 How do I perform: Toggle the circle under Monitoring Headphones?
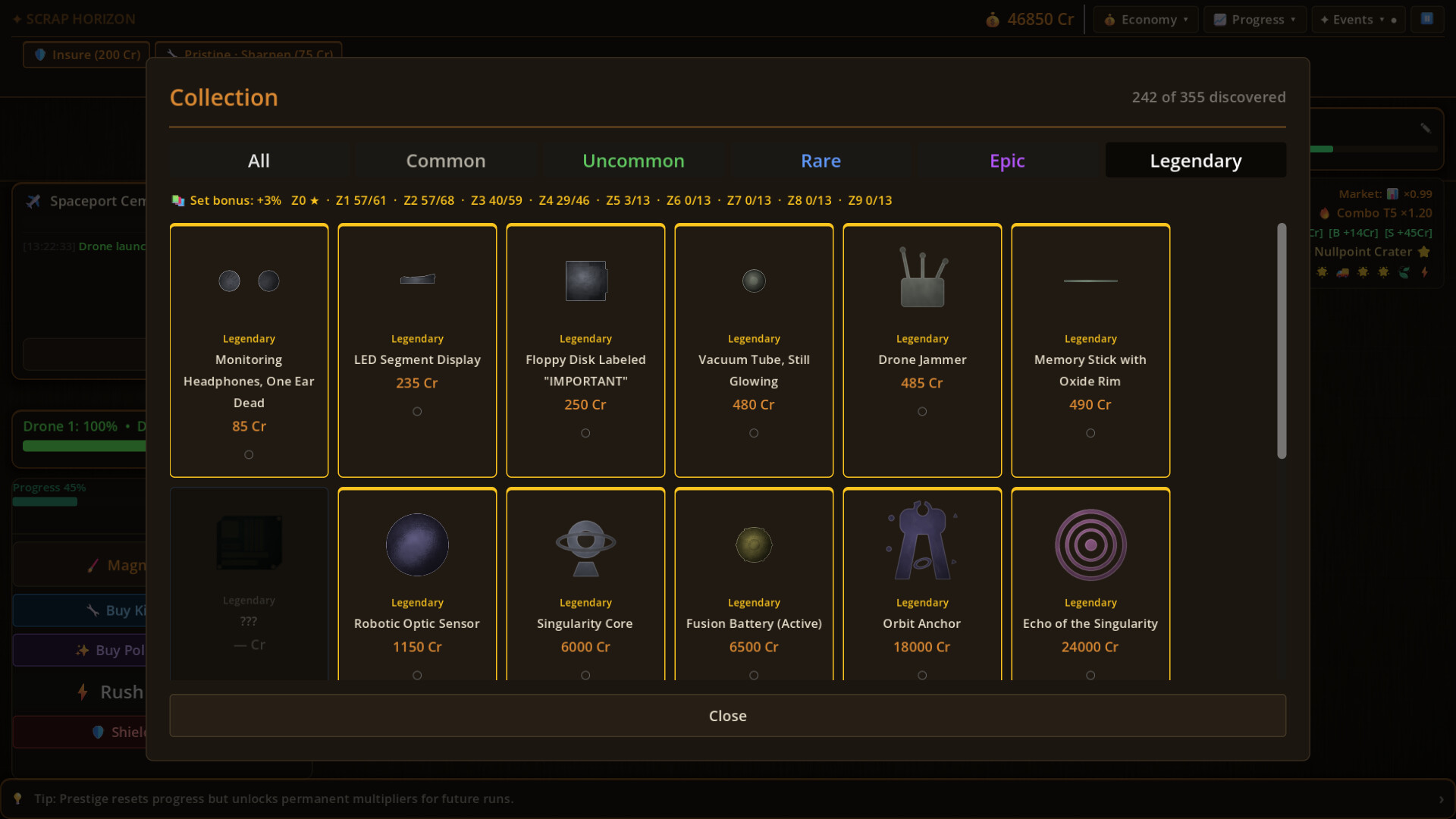tap(249, 454)
